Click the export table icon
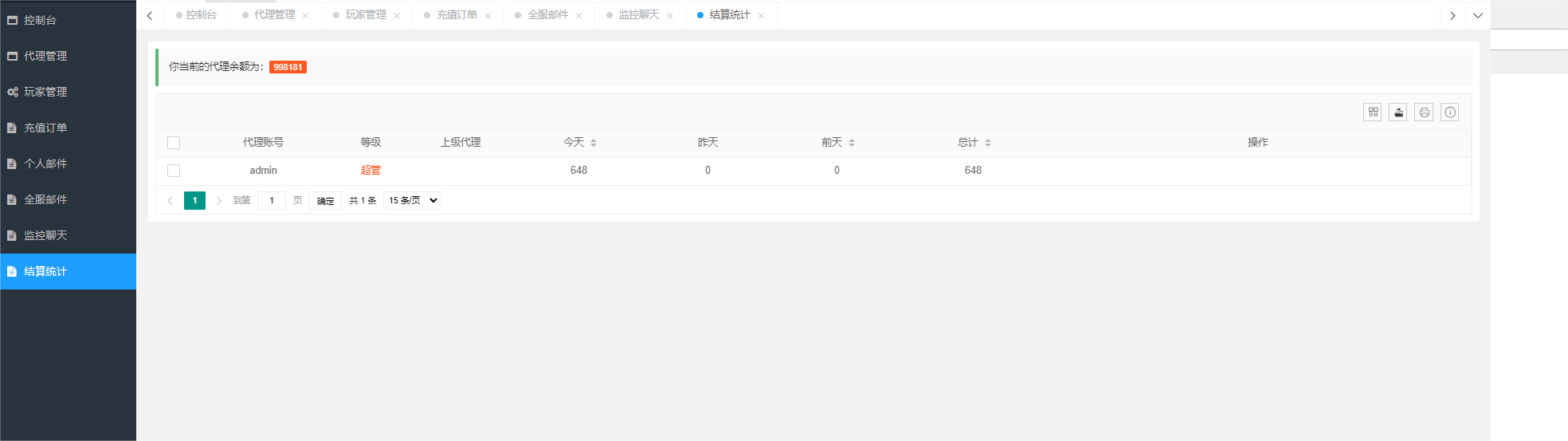1568x441 pixels. 1398,112
